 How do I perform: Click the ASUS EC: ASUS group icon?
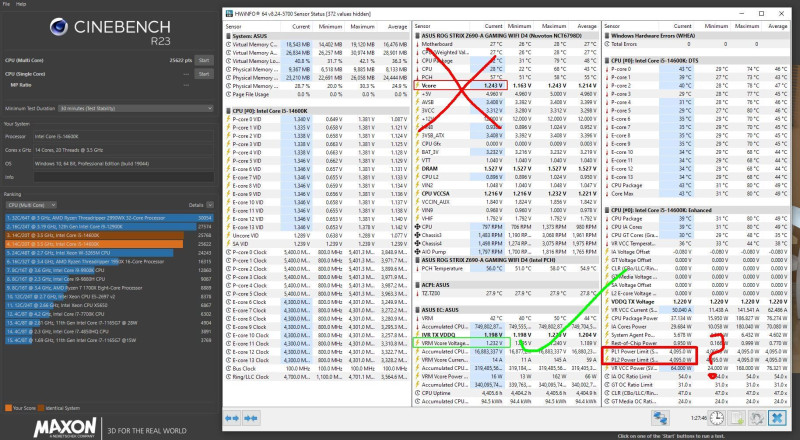click(418, 310)
